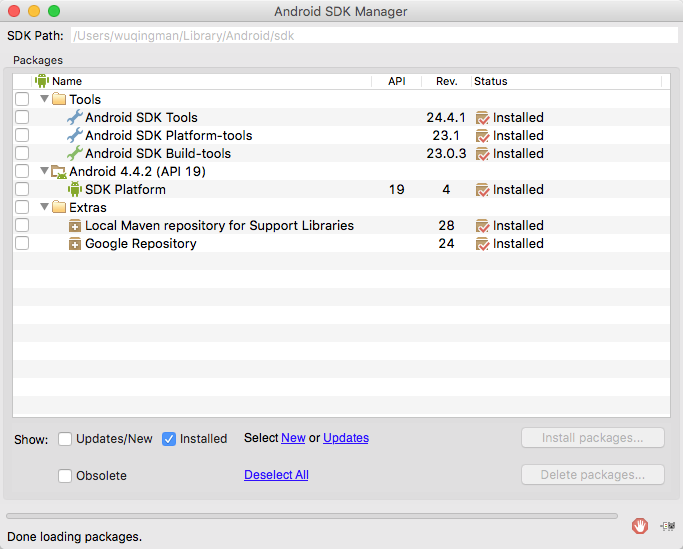Click the Android 4.4.2 folder icon
683x549 pixels.
[x=59, y=171]
